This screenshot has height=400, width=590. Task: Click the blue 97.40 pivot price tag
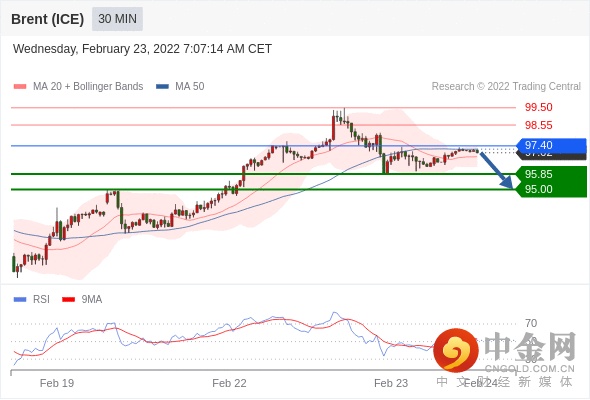coord(552,145)
